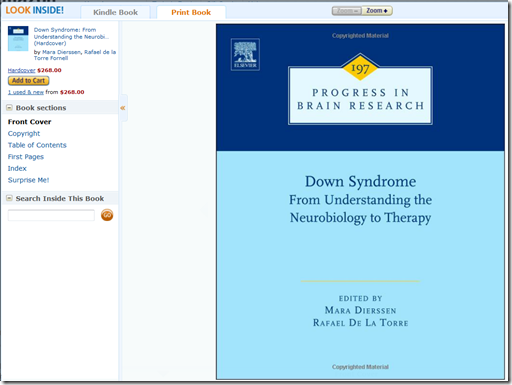Open the book cover thumbnail in sidebar

[18, 39]
